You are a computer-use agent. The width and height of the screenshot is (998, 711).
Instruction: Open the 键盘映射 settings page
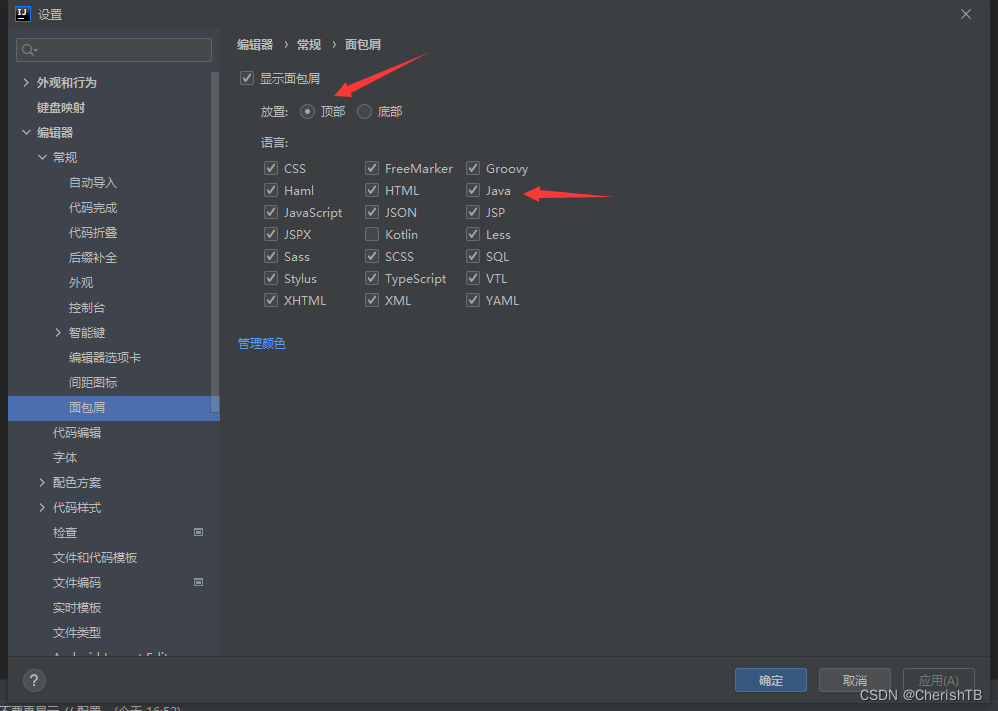(60, 108)
